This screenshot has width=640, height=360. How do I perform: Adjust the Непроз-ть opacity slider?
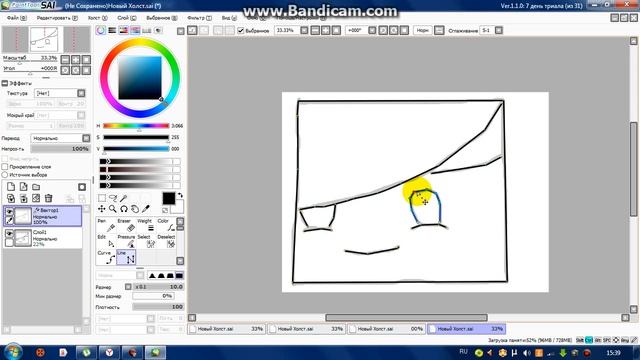tap(60, 149)
